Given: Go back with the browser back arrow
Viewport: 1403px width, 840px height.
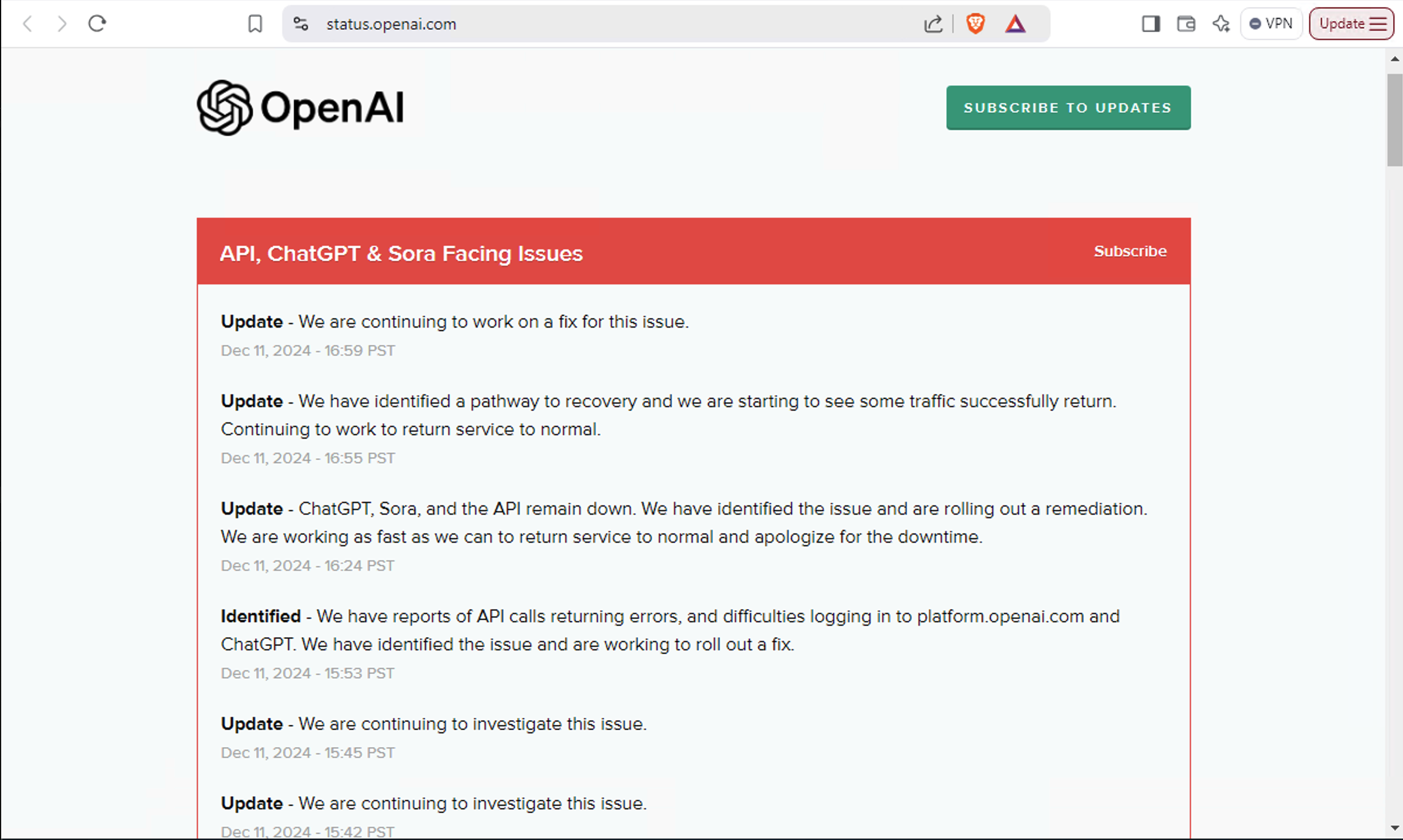Looking at the screenshot, I should (x=27, y=24).
